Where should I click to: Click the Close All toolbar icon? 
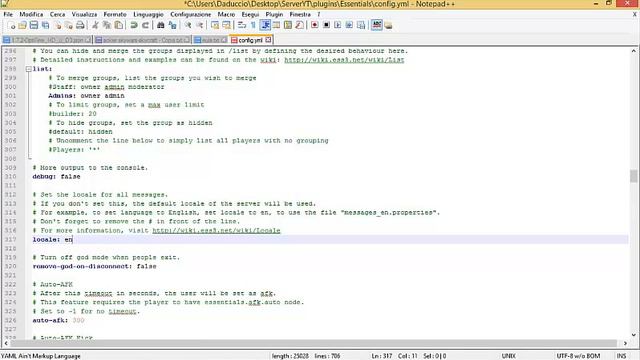click(69, 25)
